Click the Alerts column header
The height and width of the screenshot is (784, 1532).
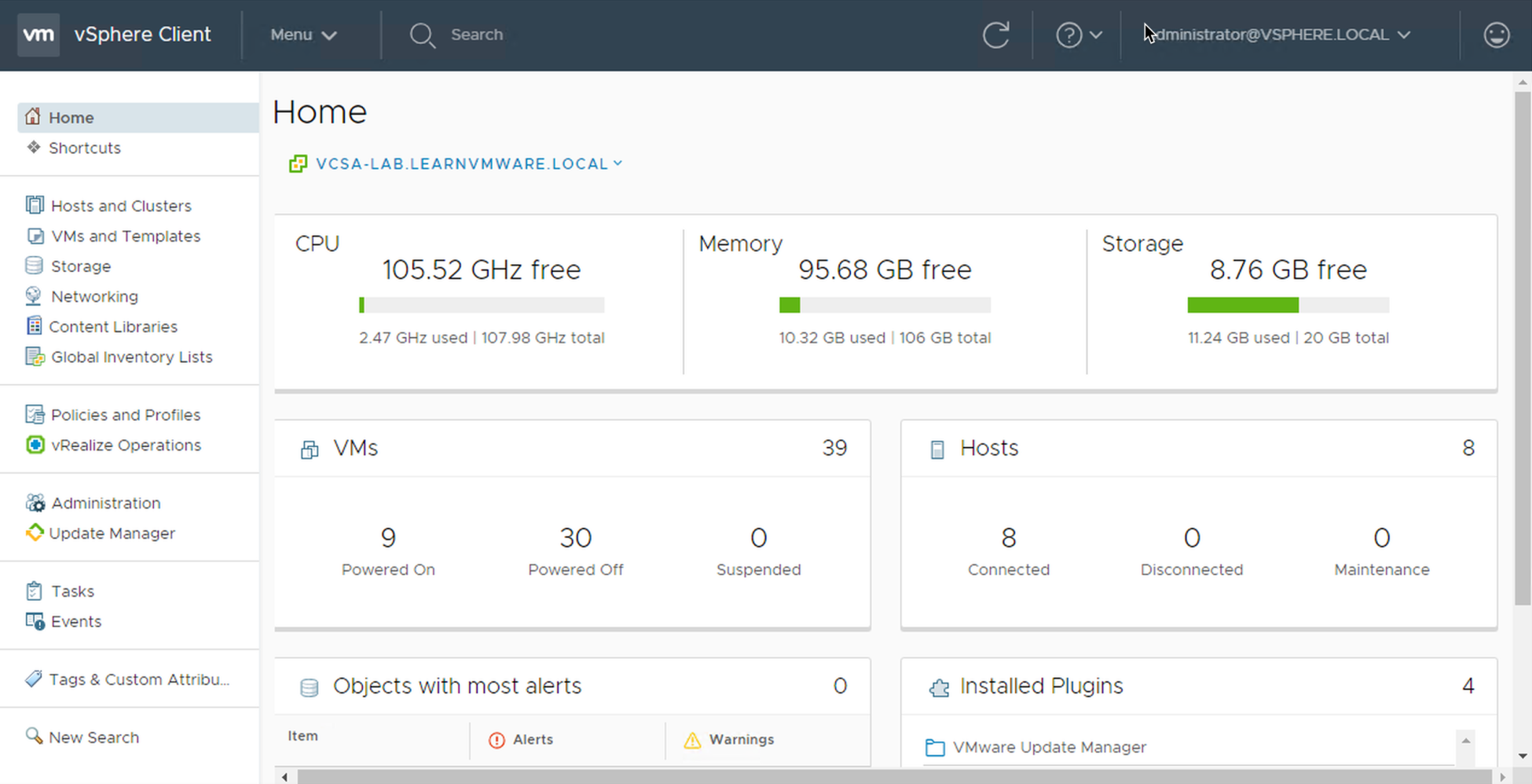tap(522, 740)
